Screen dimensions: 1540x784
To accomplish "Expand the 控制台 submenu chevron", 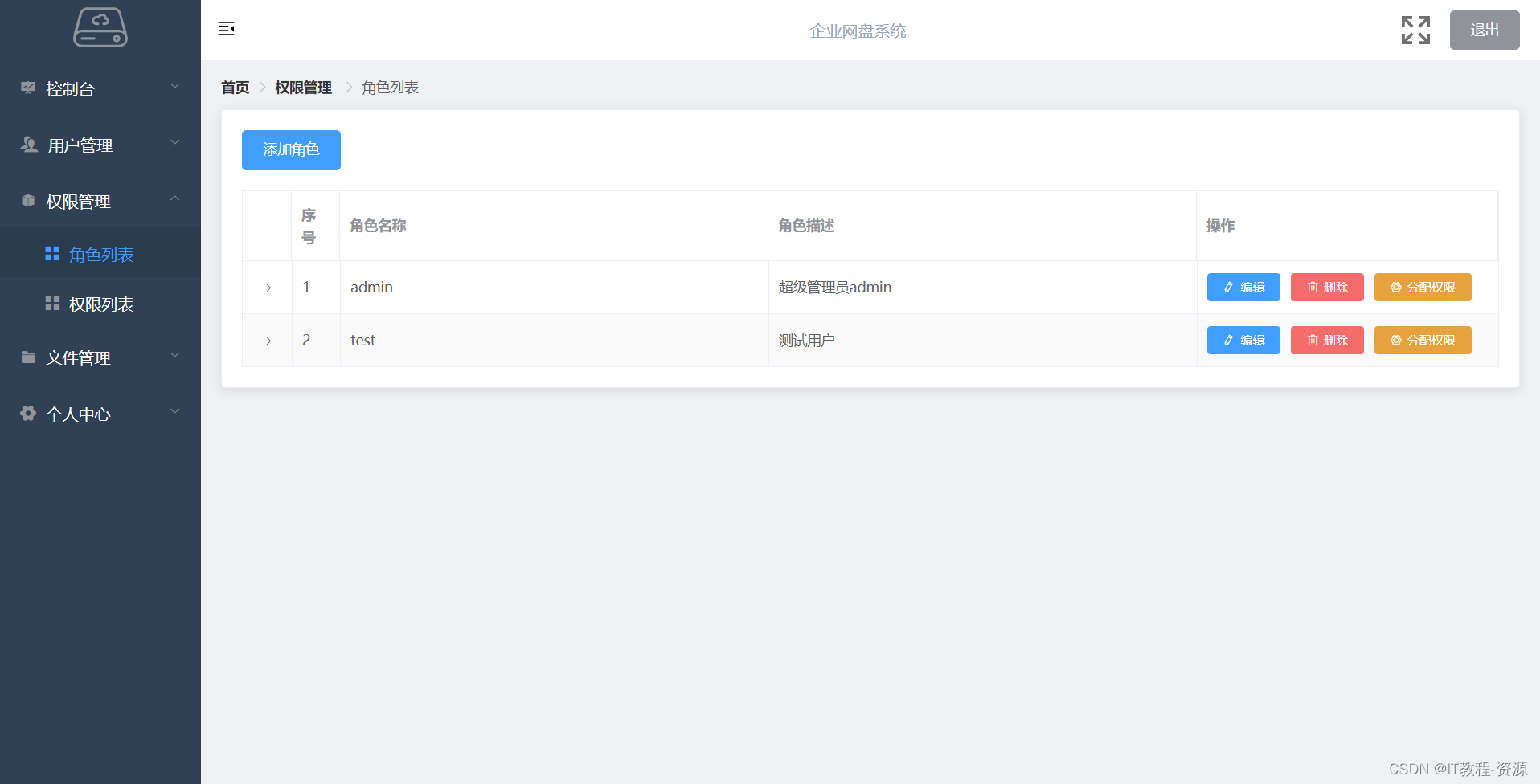I will [x=175, y=86].
